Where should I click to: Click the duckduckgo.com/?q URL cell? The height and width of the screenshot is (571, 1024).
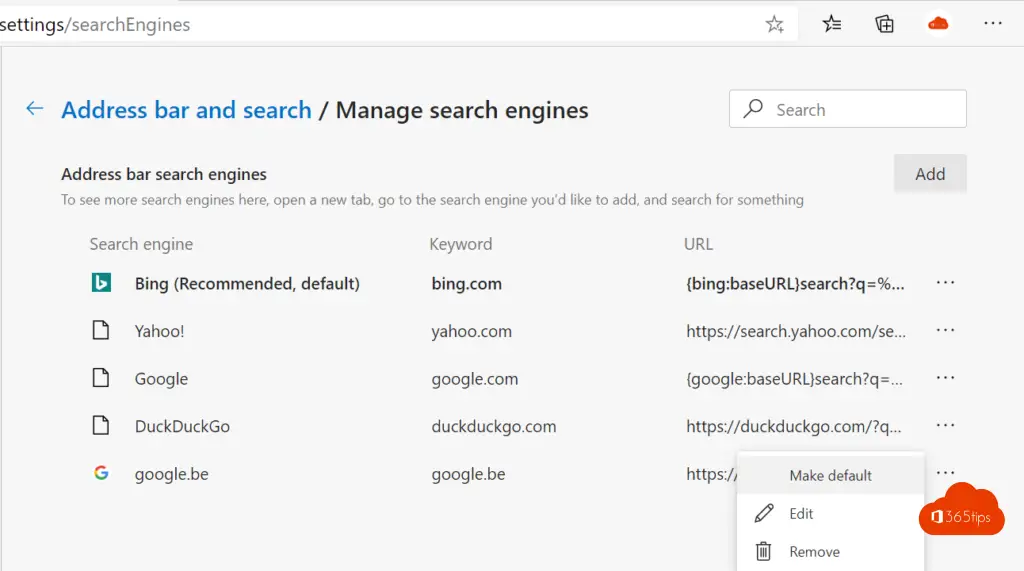coord(793,427)
